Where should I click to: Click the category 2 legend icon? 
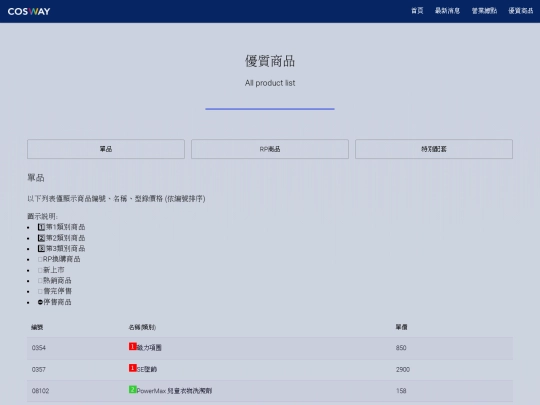pos(41,238)
